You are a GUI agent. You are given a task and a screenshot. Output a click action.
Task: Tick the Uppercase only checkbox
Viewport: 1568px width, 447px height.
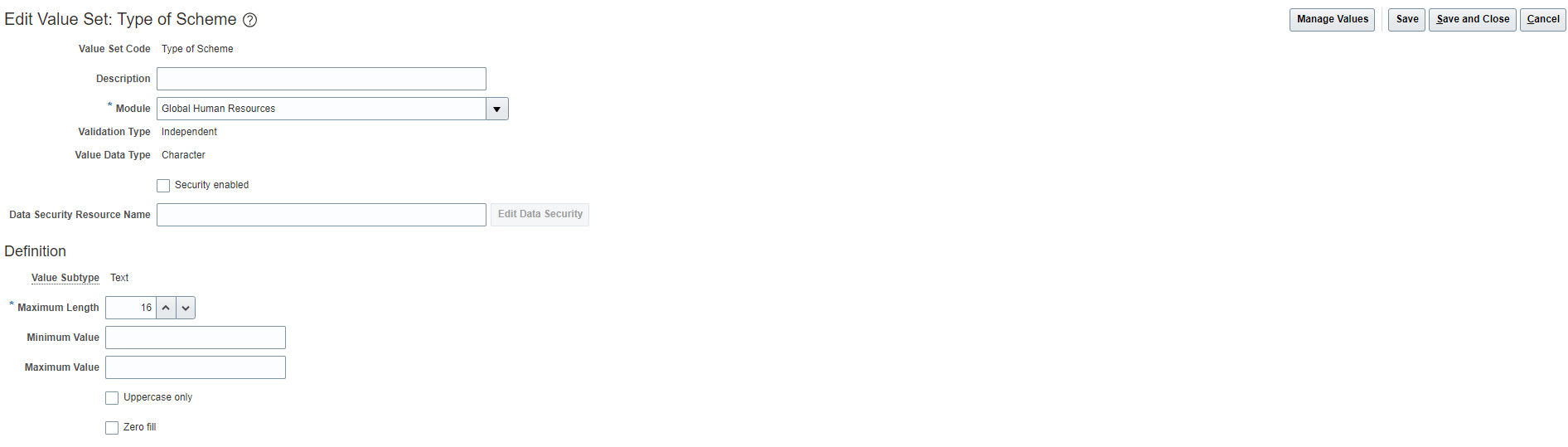pyautogui.click(x=112, y=398)
